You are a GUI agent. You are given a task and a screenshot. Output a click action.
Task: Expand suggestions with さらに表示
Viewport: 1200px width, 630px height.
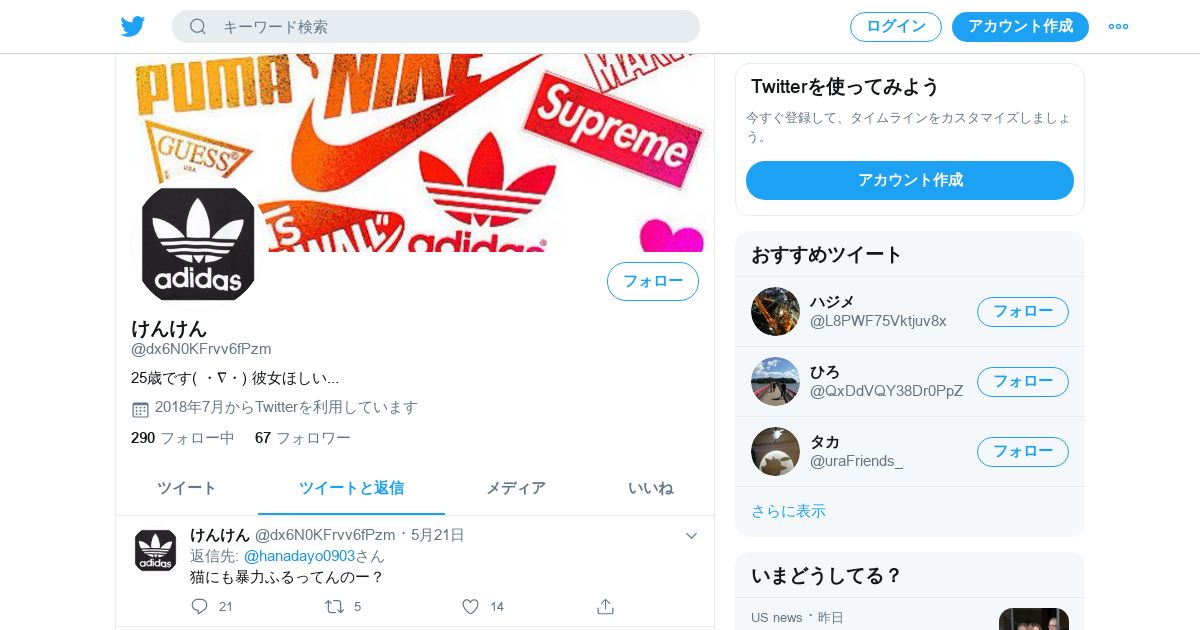[x=788, y=511]
